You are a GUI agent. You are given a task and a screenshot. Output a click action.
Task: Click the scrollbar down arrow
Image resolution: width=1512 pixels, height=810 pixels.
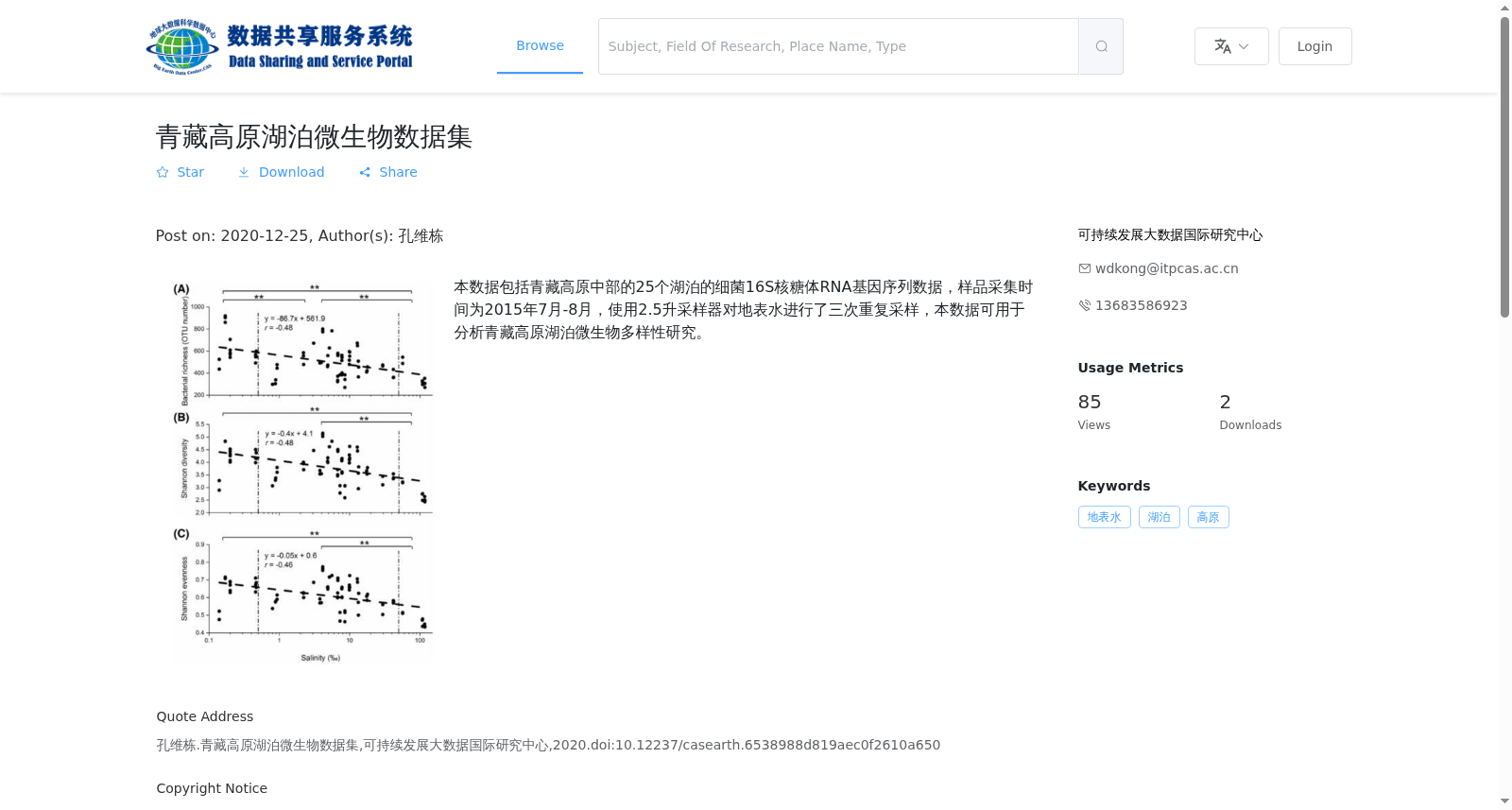1504,802
